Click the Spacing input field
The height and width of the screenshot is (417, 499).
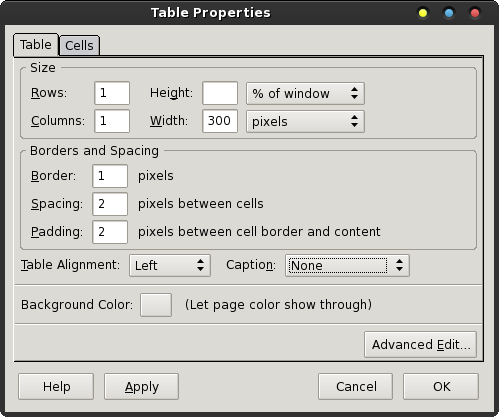[x=110, y=204]
